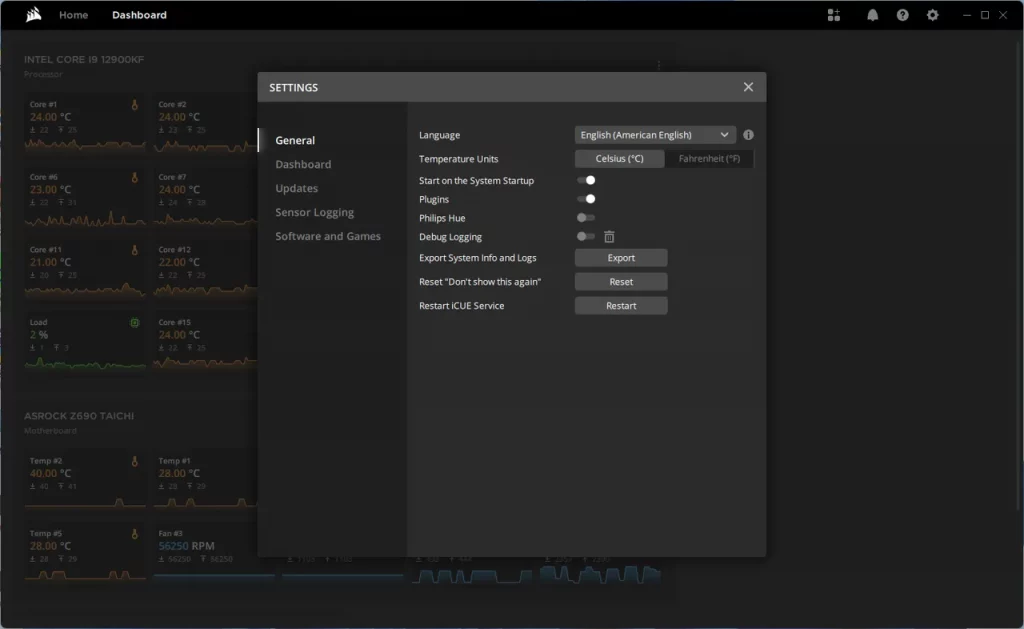Screen dimensions: 1024x629
Task: Select Fahrenheit temperature units
Action: (709, 159)
